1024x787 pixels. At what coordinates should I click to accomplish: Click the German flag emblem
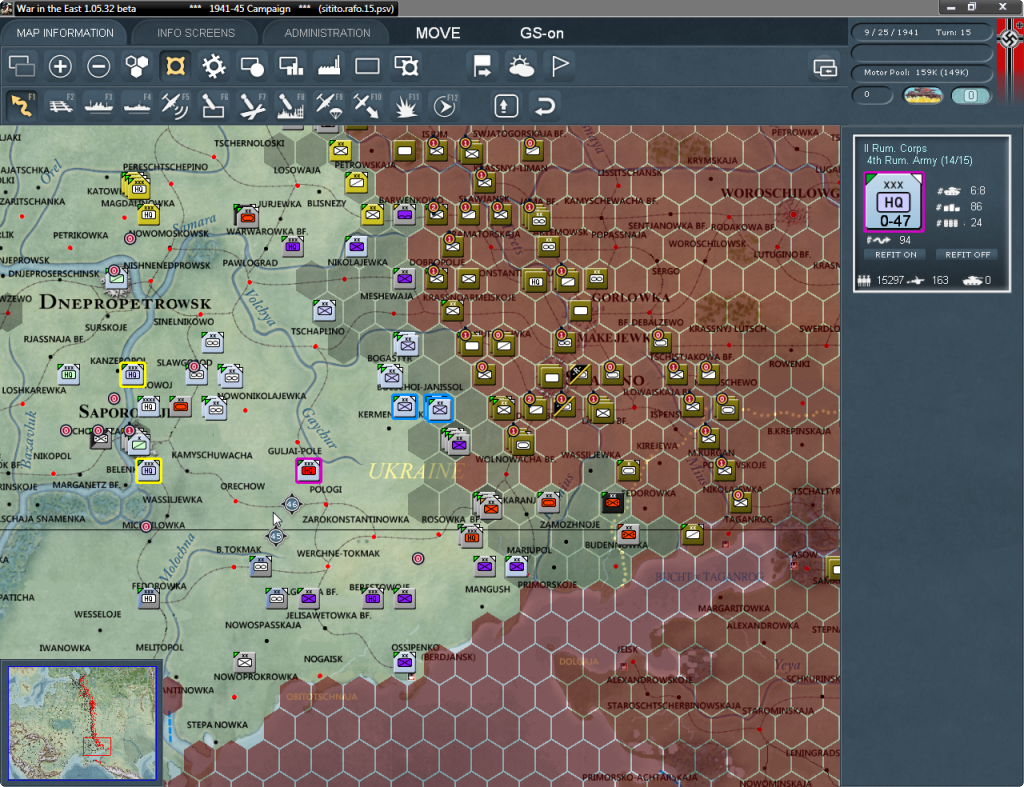1010,39
